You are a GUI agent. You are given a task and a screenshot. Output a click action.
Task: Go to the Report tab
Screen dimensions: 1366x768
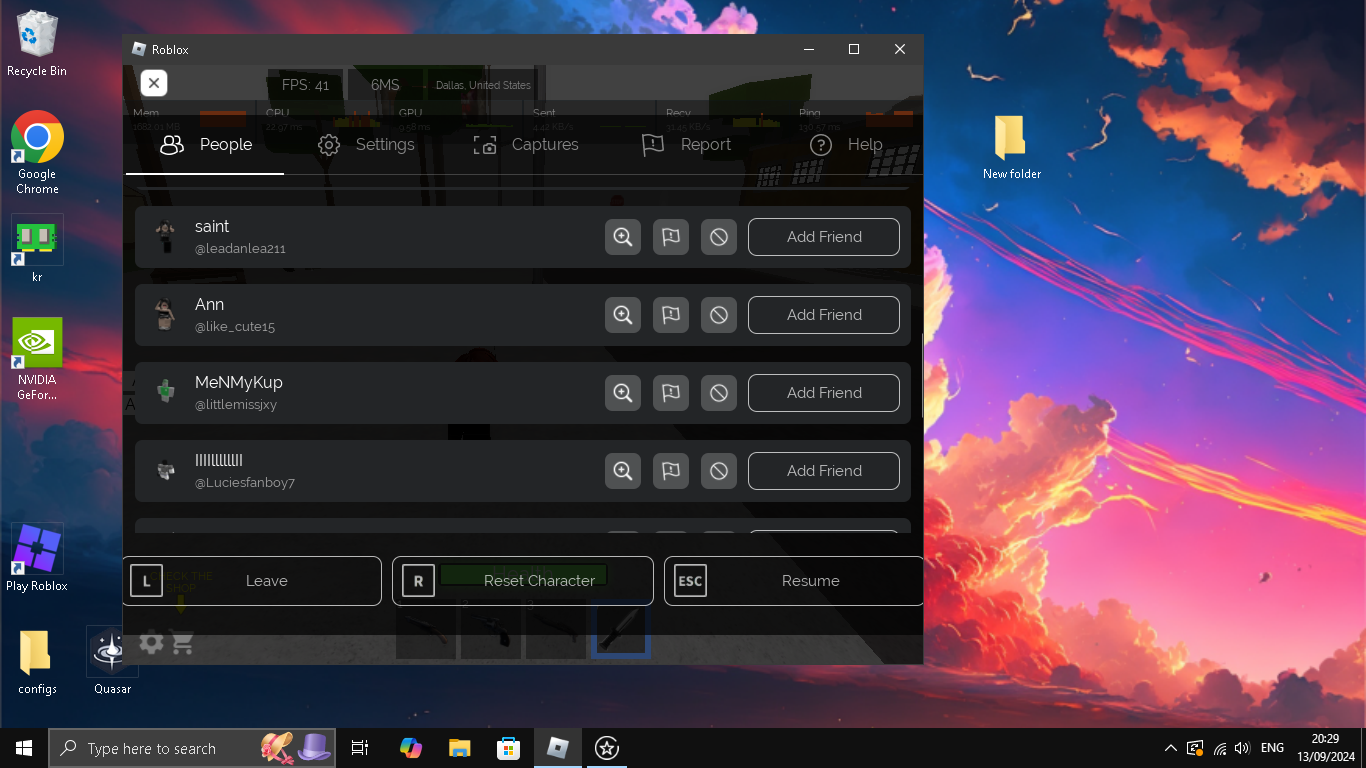(x=686, y=145)
